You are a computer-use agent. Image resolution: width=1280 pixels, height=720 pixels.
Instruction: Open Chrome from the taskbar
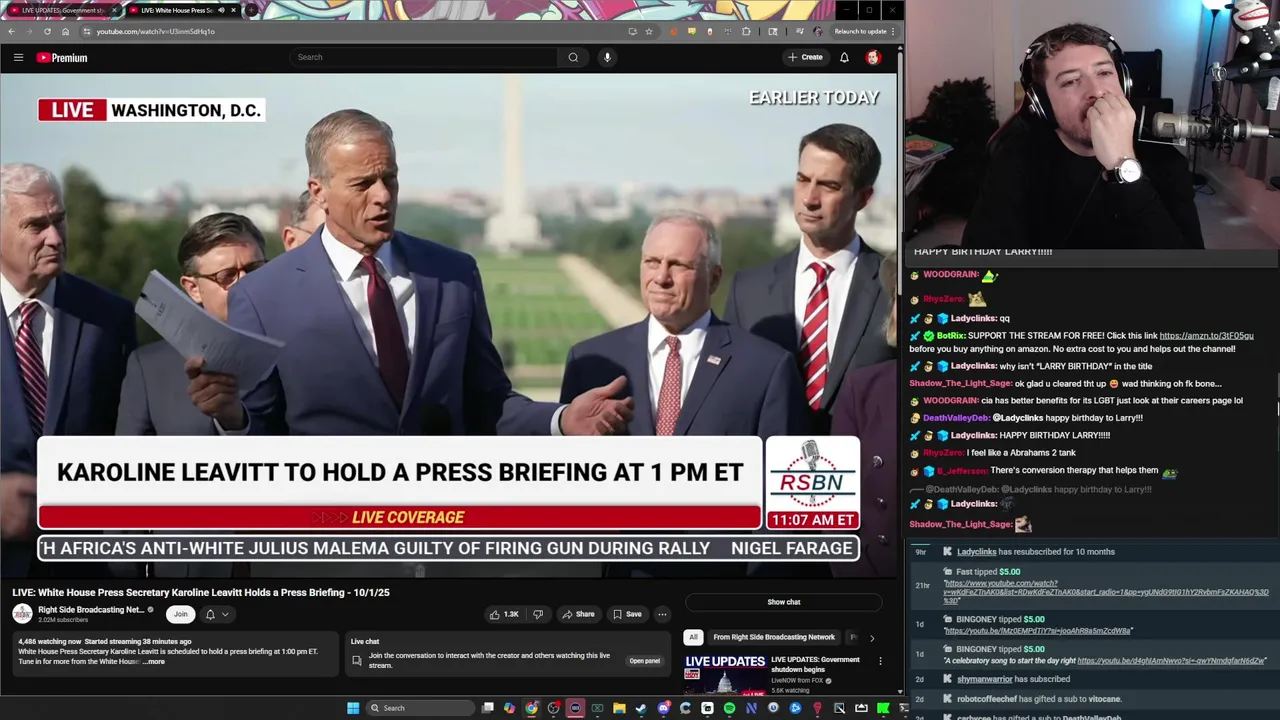tap(531, 708)
